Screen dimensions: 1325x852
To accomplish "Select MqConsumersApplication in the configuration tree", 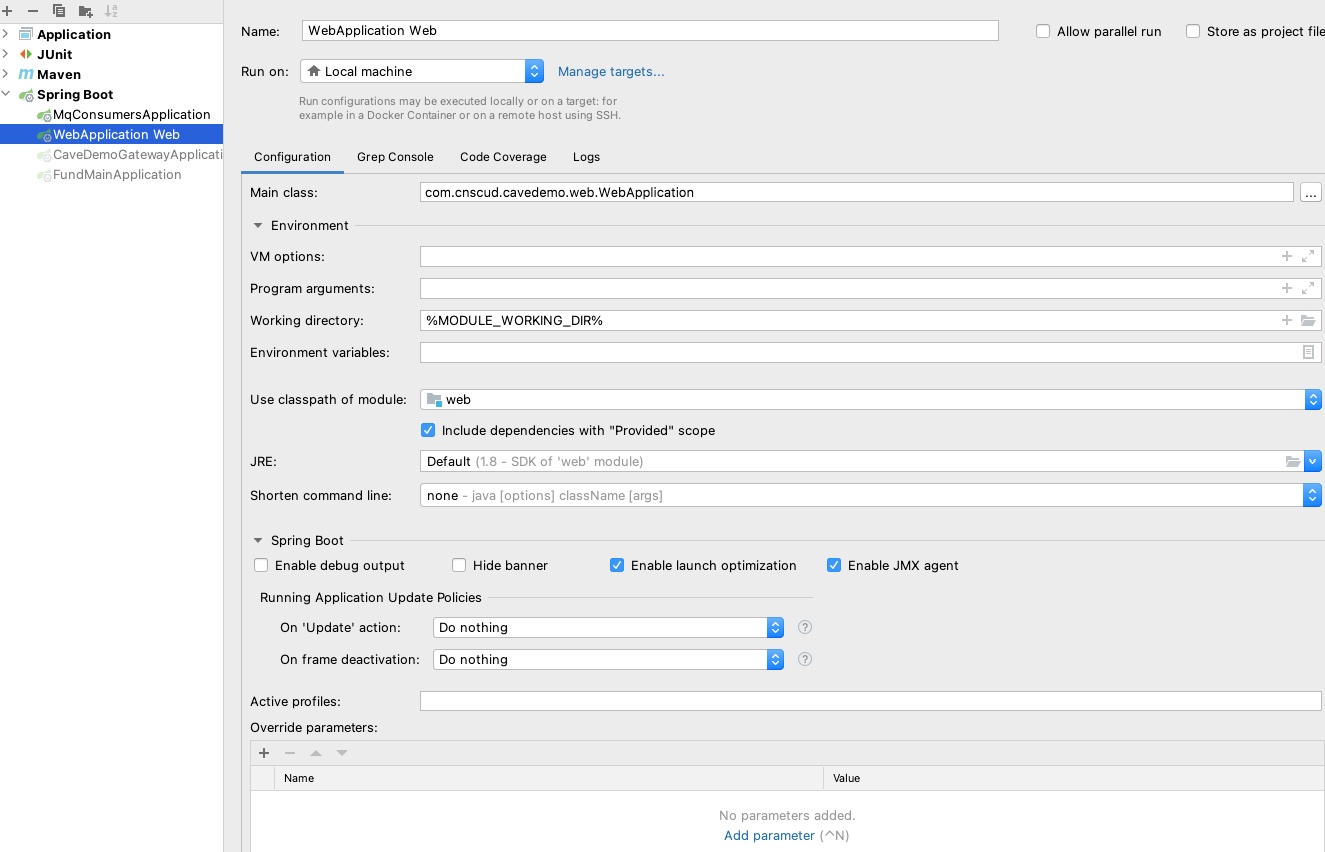I will (x=131, y=115).
